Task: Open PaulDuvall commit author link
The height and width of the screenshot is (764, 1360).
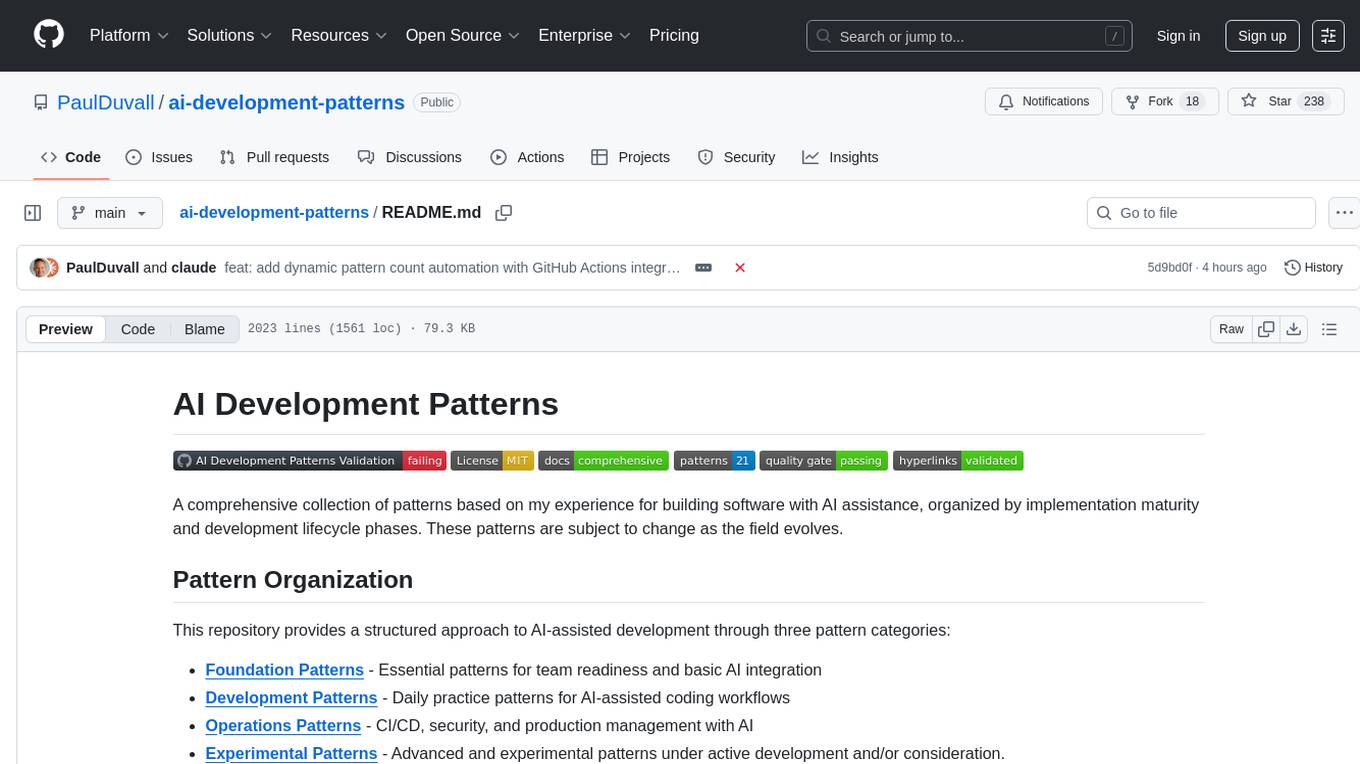Action: (102, 267)
